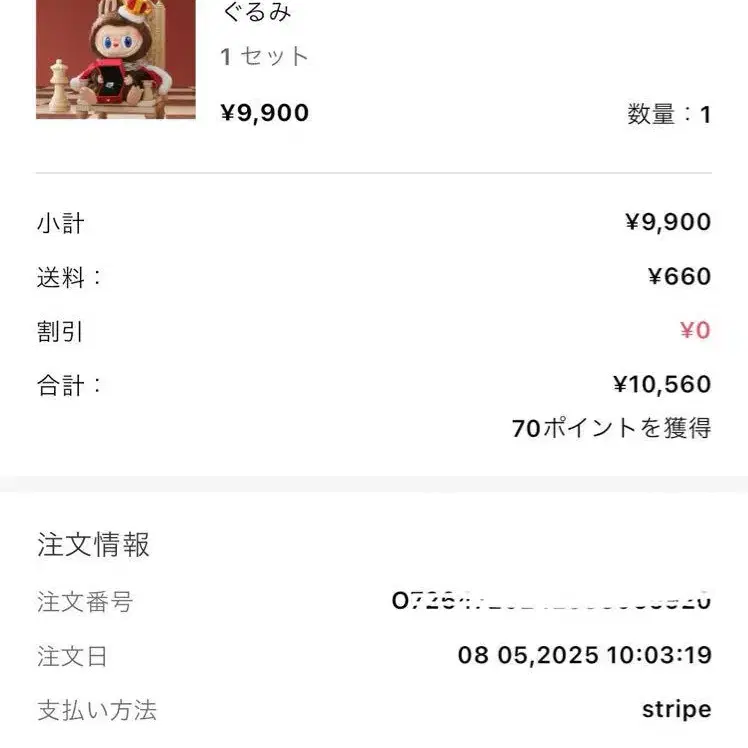Select the stripe payment method value

[677, 710]
